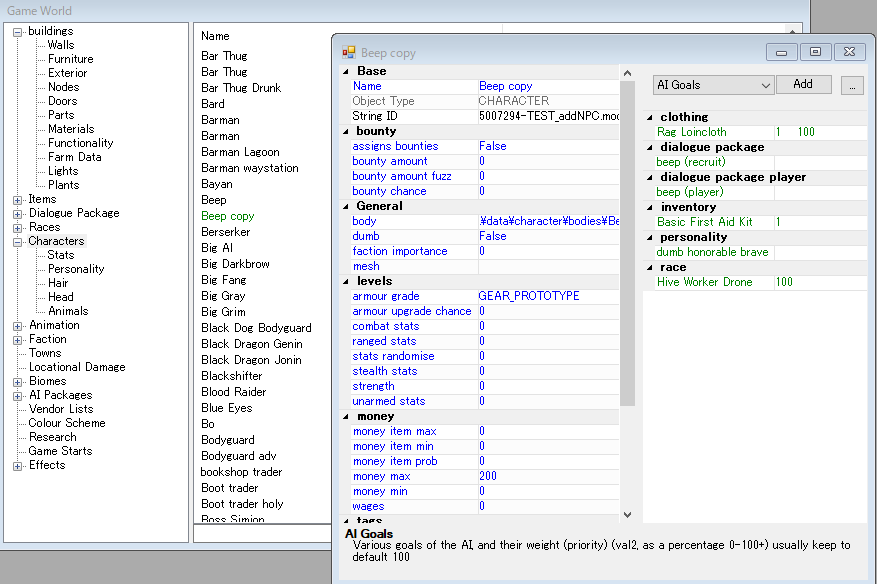Click the ellipsis button beside Add
This screenshot has width=877, height=584.
(x=852, y=86)
